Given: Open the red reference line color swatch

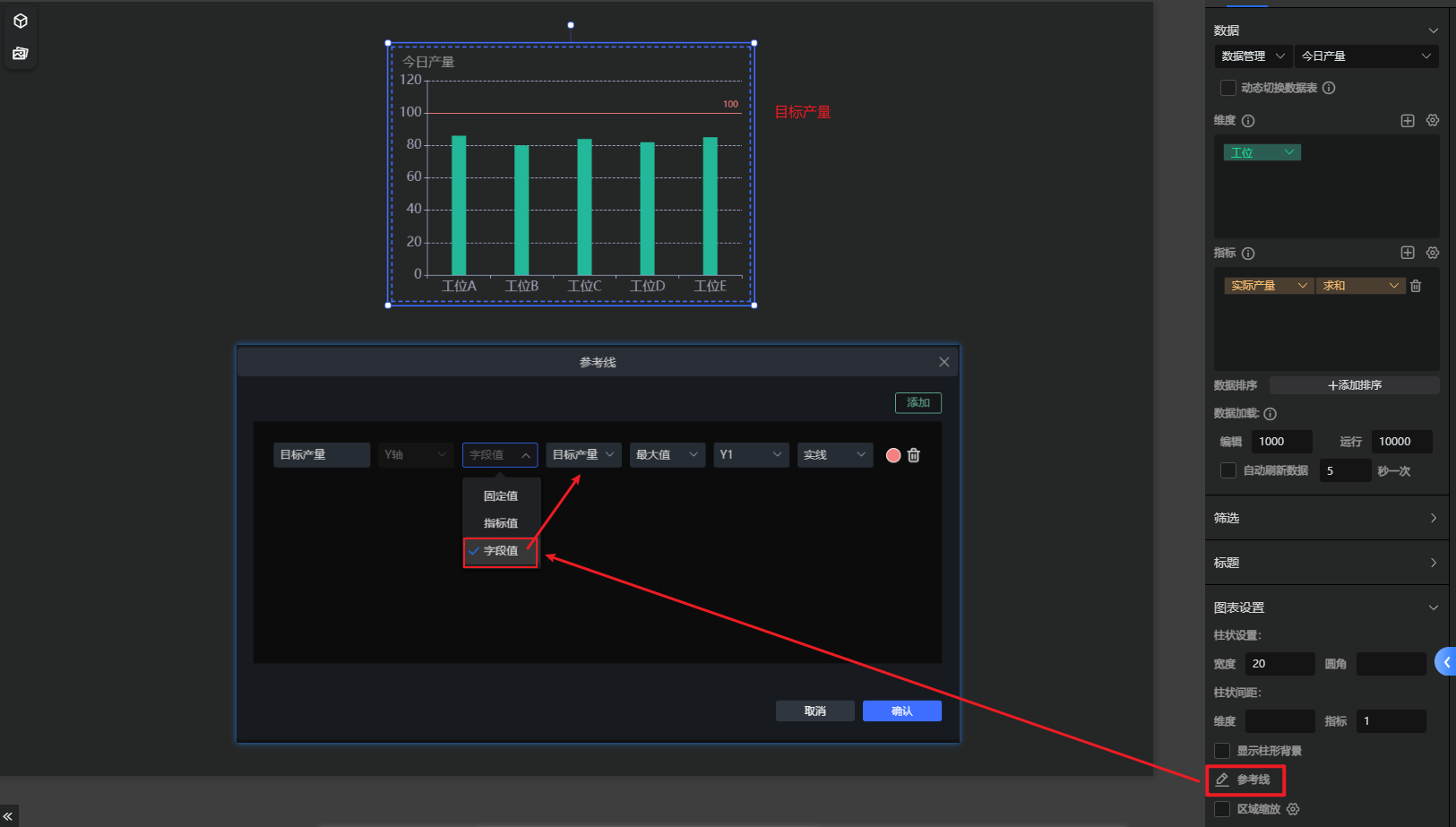Looking at the screenshot, I should (x=893, y=455).
